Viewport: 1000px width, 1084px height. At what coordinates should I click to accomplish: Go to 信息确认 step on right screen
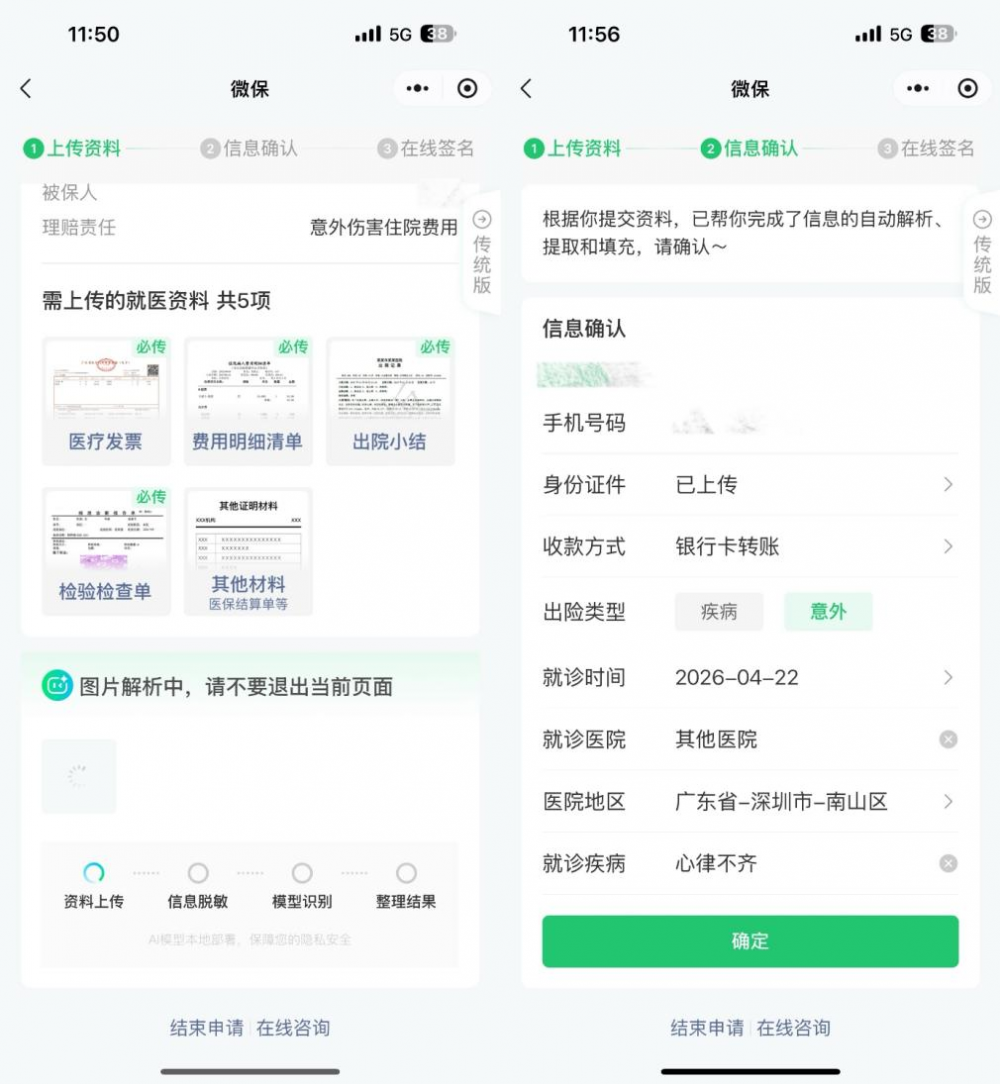click(749, 148)
